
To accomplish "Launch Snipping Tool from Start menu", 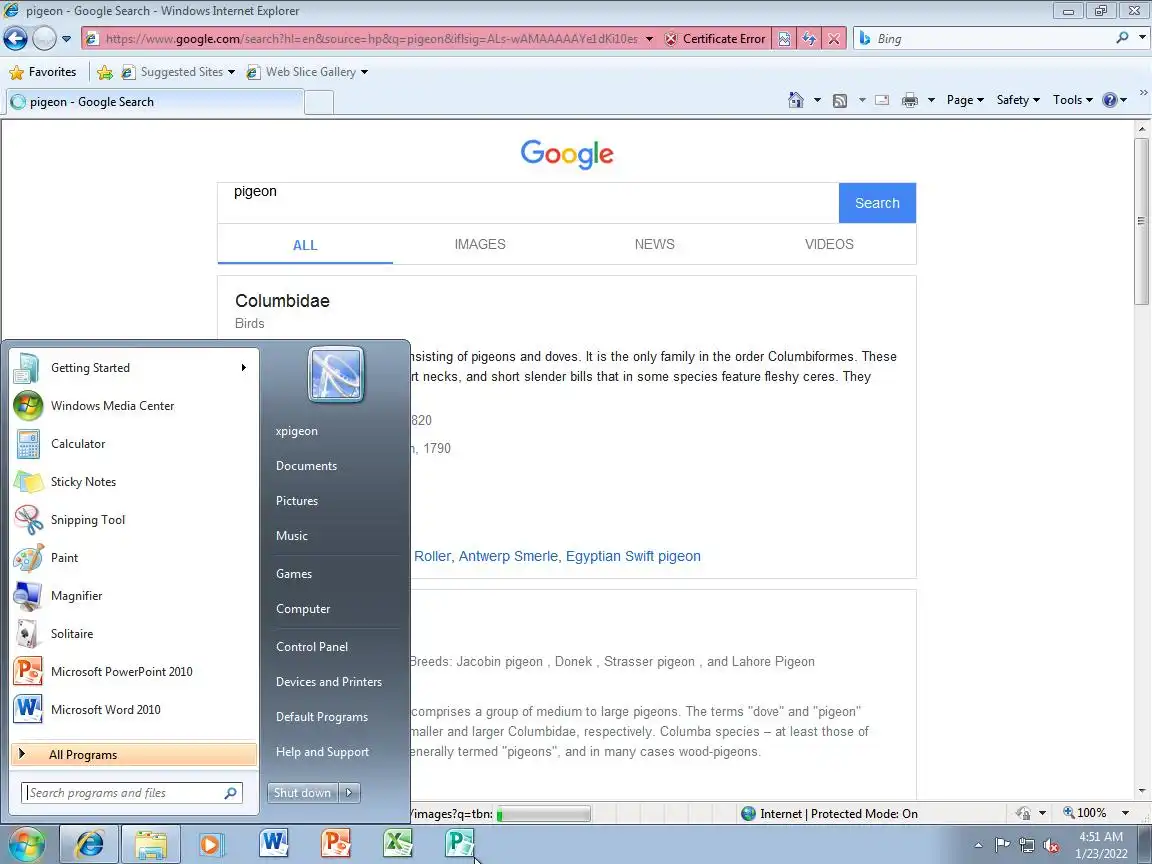I will (132, 520).
